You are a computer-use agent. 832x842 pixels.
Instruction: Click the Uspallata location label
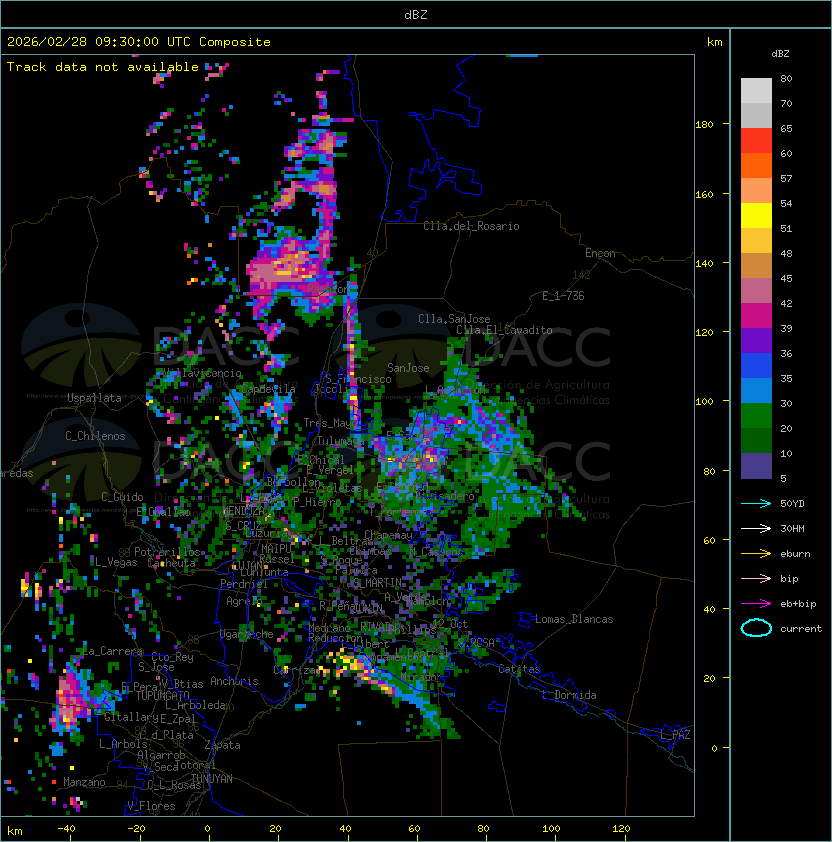pyautogui.click(x=94, y=398)
